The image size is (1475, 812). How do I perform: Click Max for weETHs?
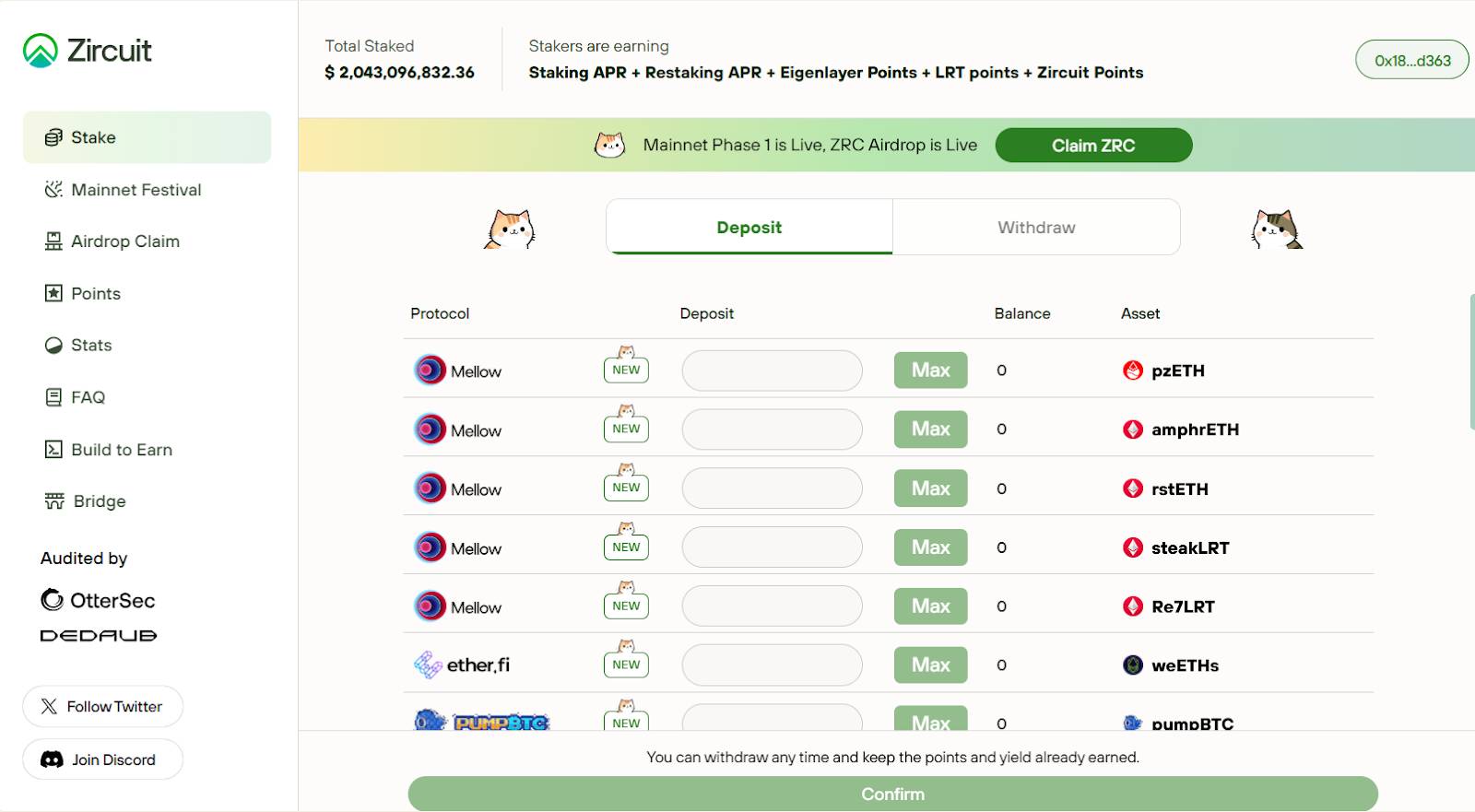coord(931,665)
